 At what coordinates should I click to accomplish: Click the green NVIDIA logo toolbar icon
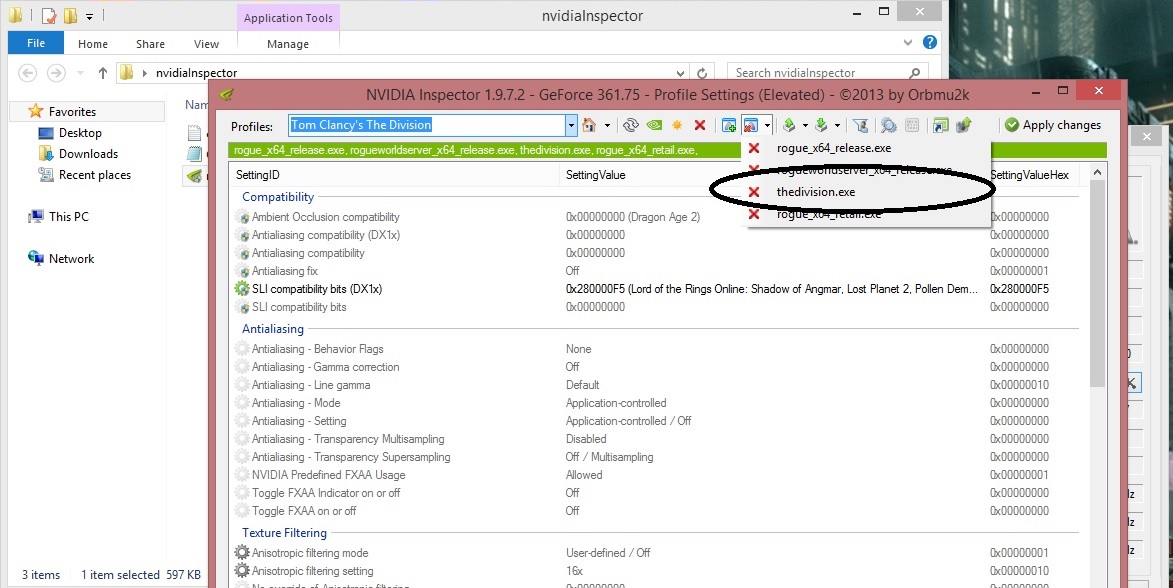pyautogui.click(x=653, y=125)
